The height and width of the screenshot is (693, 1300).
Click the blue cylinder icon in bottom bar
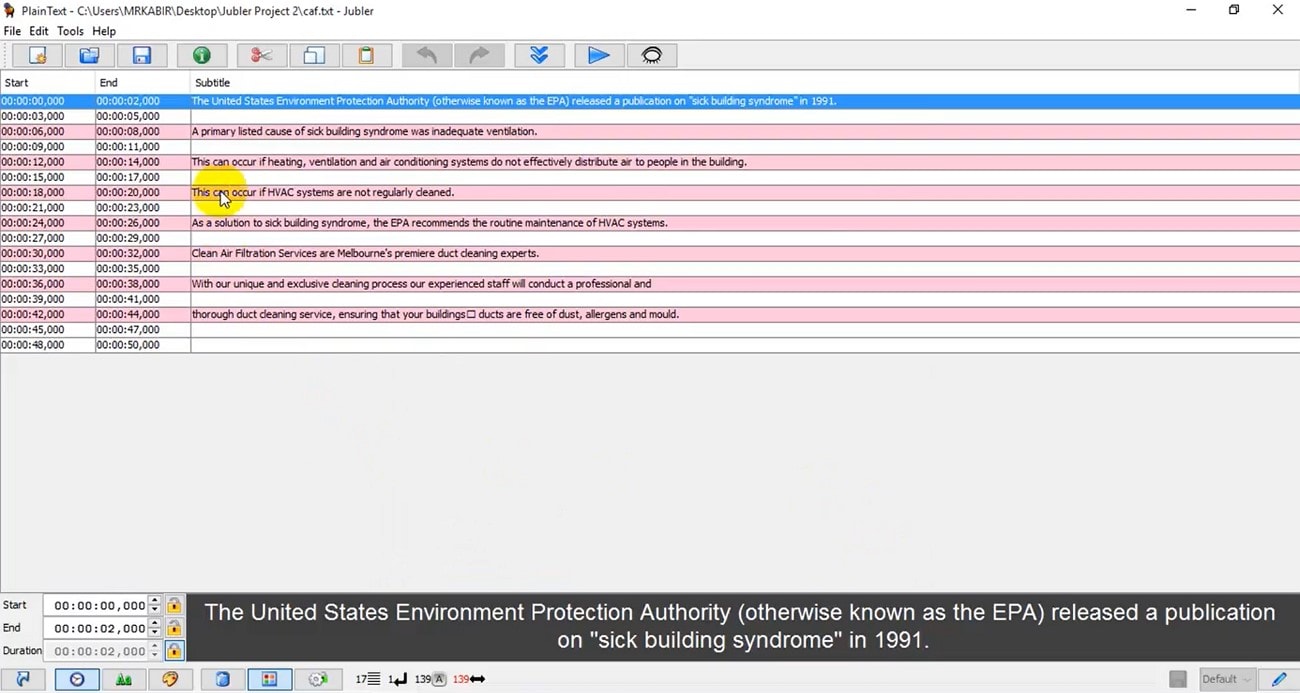point(223,679)
